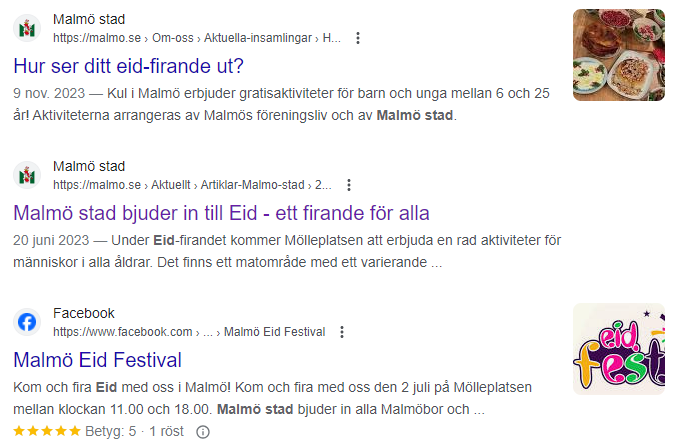Click the malmo.se Aktuellt breadcrumb URL
696x440 pixels.
[x=192, y=185]
